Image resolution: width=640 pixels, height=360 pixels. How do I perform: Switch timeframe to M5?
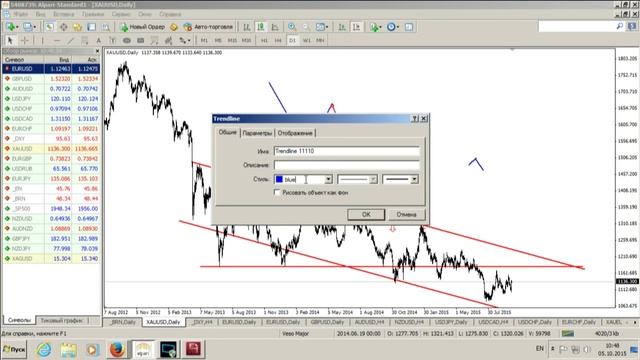(x=218, y=40)
